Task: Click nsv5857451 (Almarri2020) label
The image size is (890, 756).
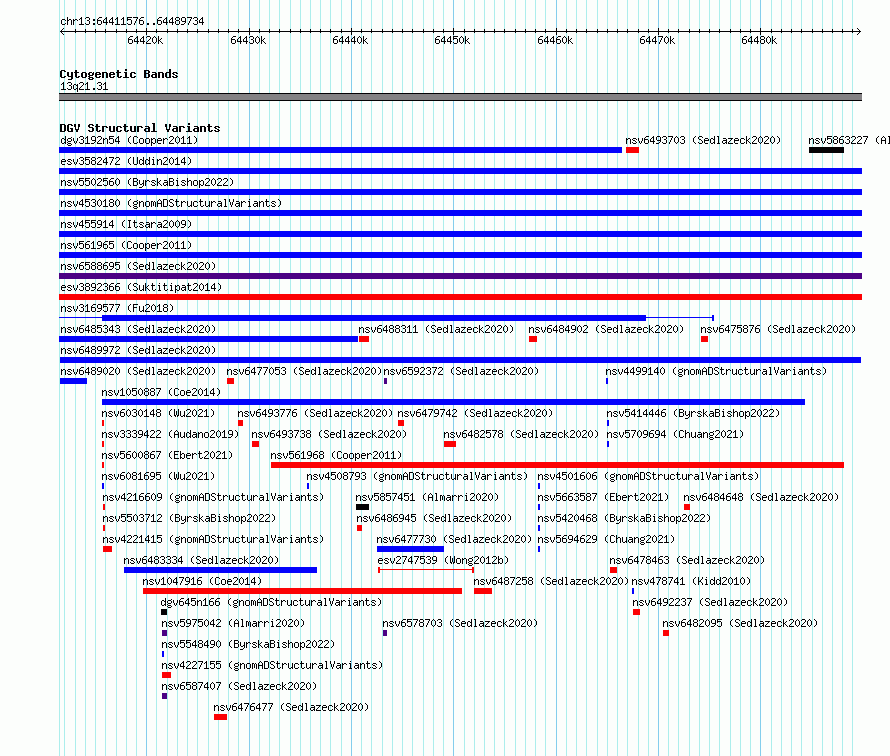Action: [427, 497]
